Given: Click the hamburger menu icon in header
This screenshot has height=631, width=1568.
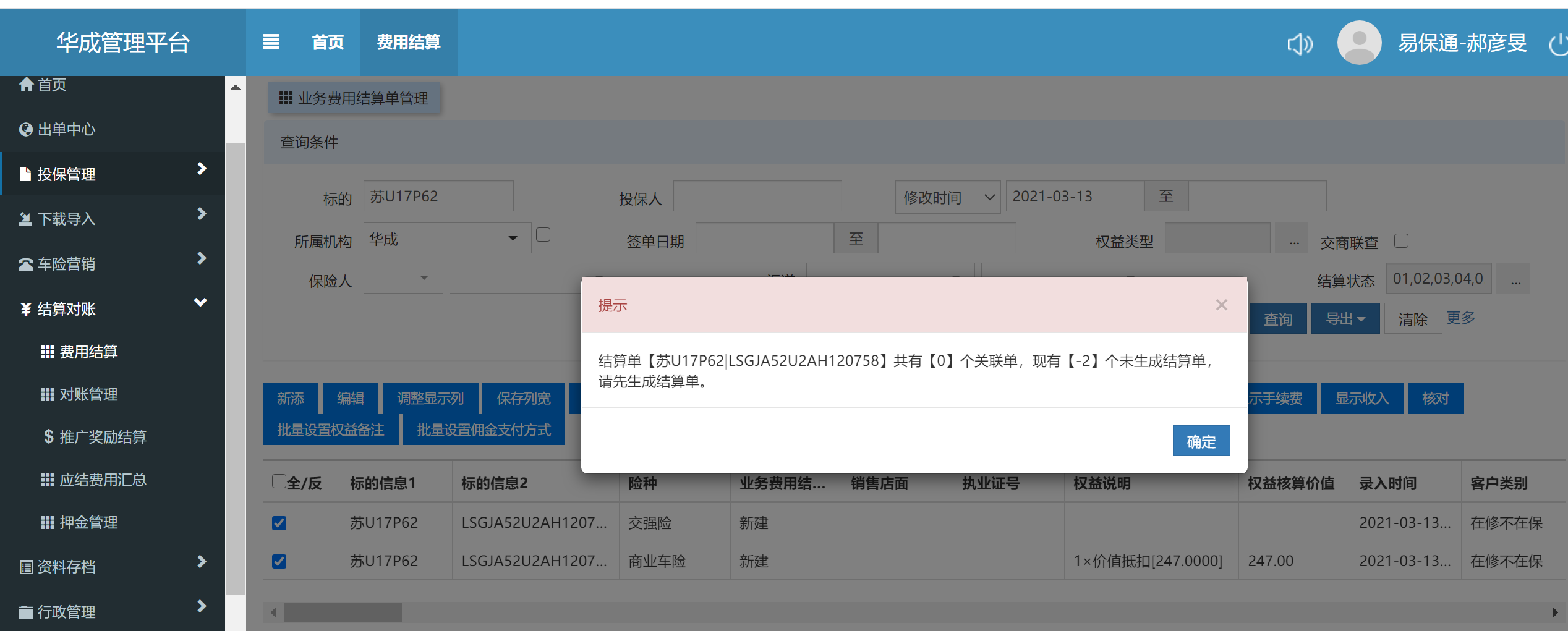Looking at the screenshot, I should click(x=271, y=42).
